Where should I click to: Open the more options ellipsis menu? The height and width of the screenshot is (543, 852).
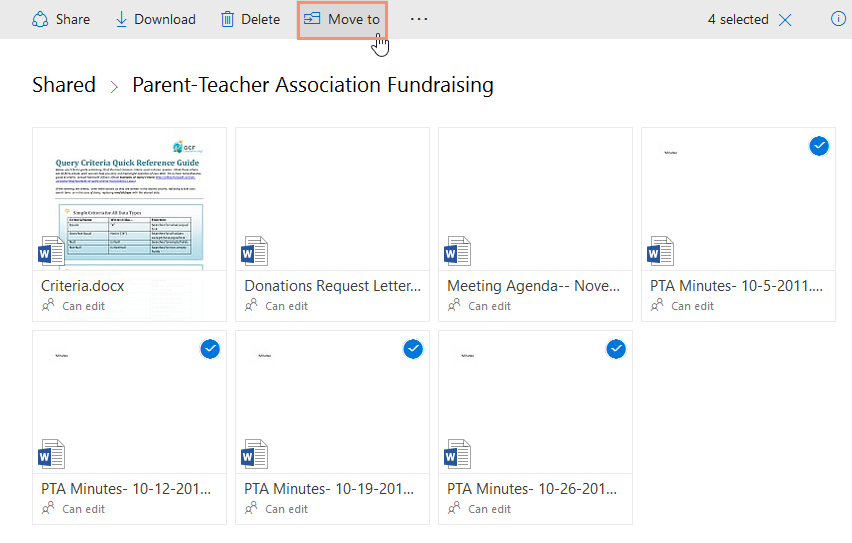click(419, 19)
